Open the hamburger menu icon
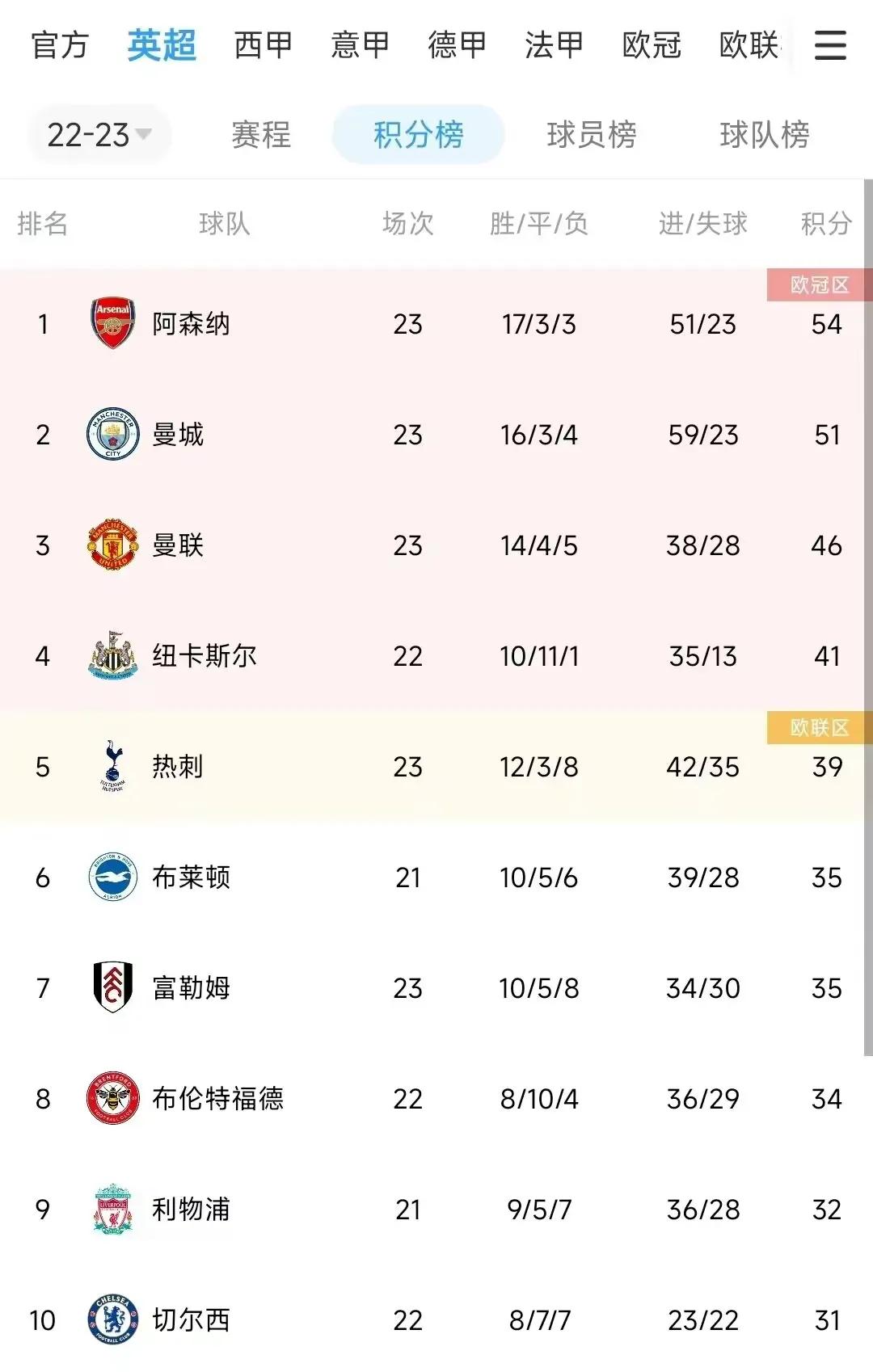Viewport: 873px width, 1372px height. (x=829, y=47)
